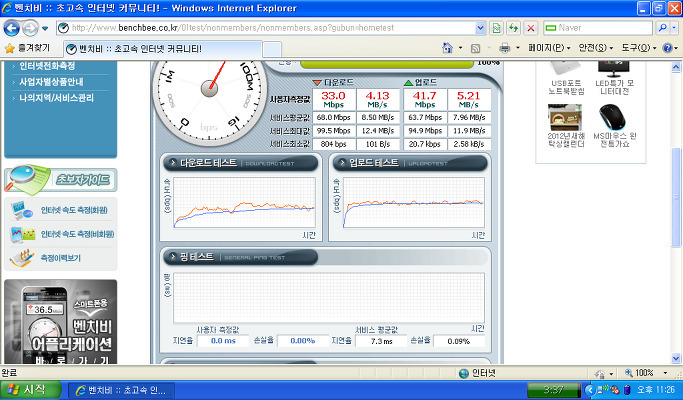Select the 벤치비 :: 초고속 인터넷 커뮤니티! tab
Viewport: 683px width, 400px height.
click(163, 49)
